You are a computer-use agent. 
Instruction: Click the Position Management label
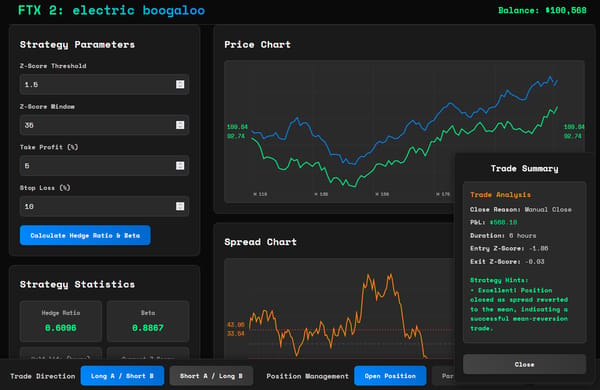coord(308,376)
